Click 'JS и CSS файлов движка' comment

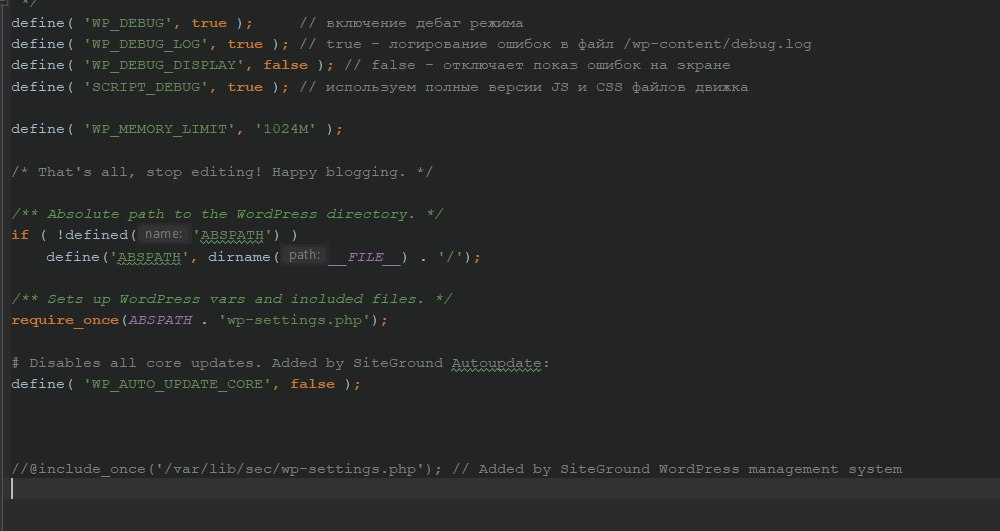click(x=649, y=87)
